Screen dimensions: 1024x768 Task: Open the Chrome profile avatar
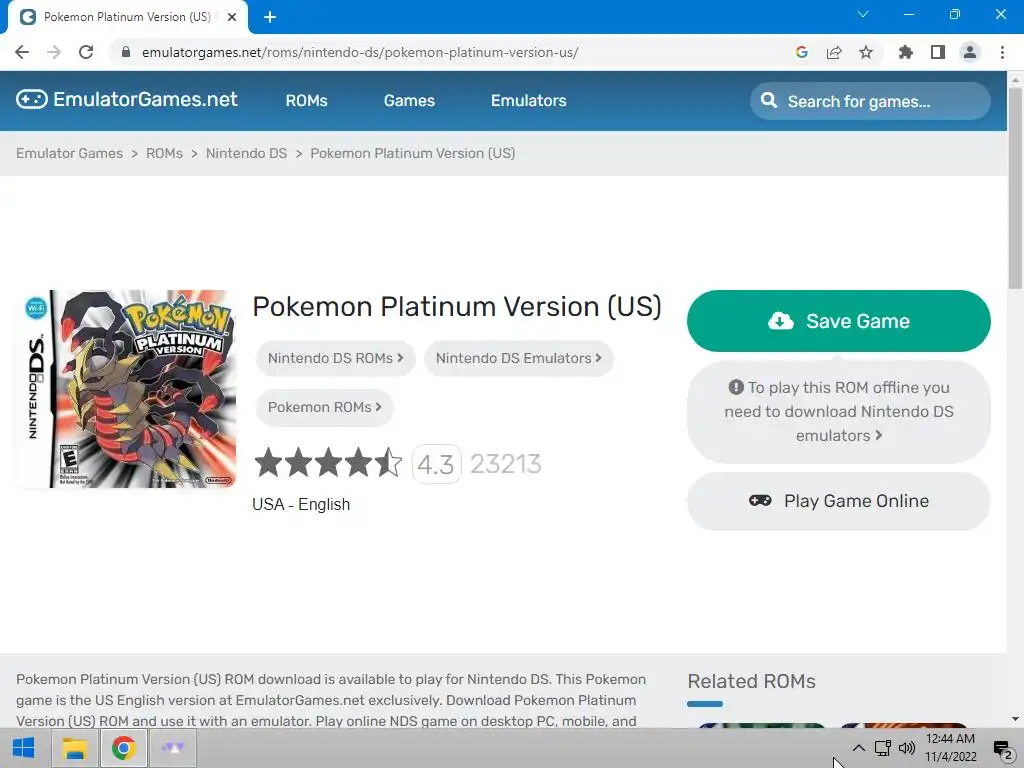970,52
